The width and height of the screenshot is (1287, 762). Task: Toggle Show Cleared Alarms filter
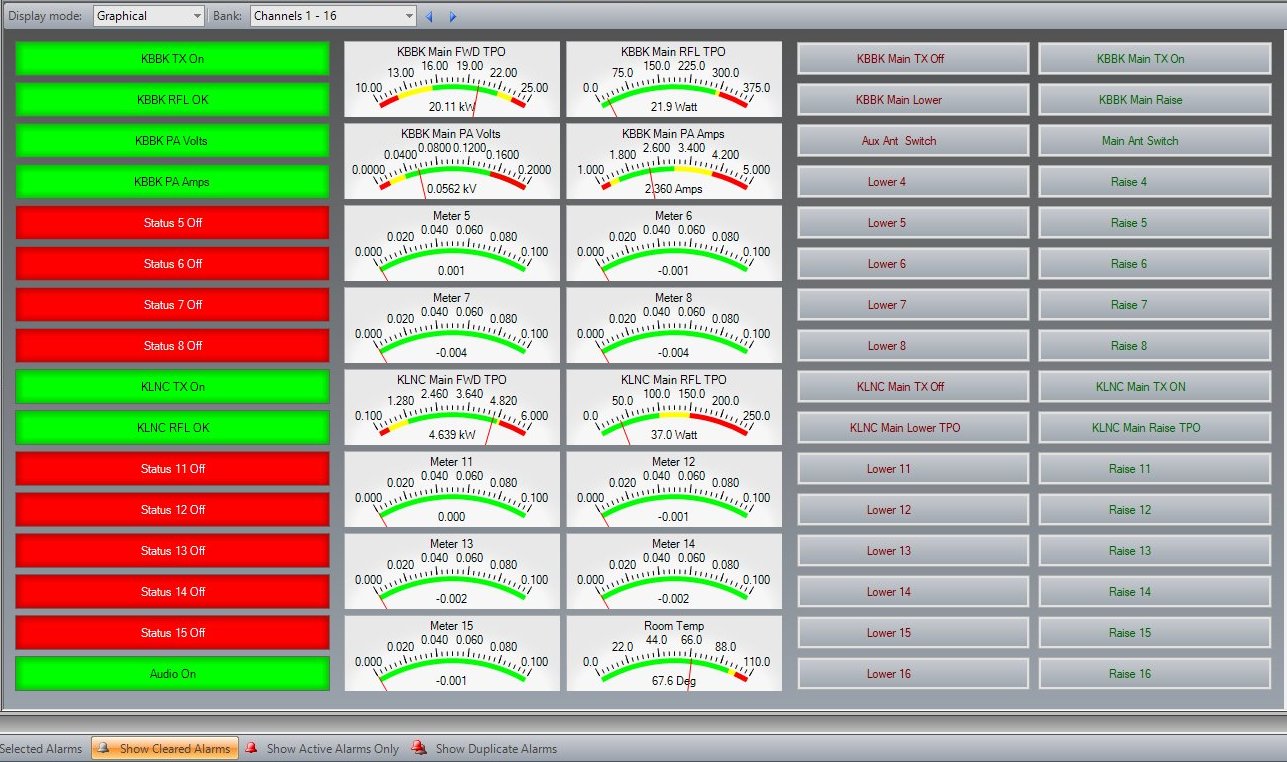[165, 748]
